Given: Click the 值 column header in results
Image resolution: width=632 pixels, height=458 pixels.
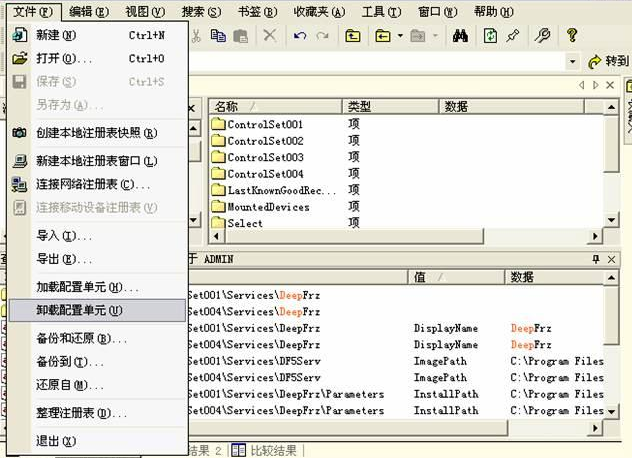Looking at the screenshot, I should click(456, 277).
